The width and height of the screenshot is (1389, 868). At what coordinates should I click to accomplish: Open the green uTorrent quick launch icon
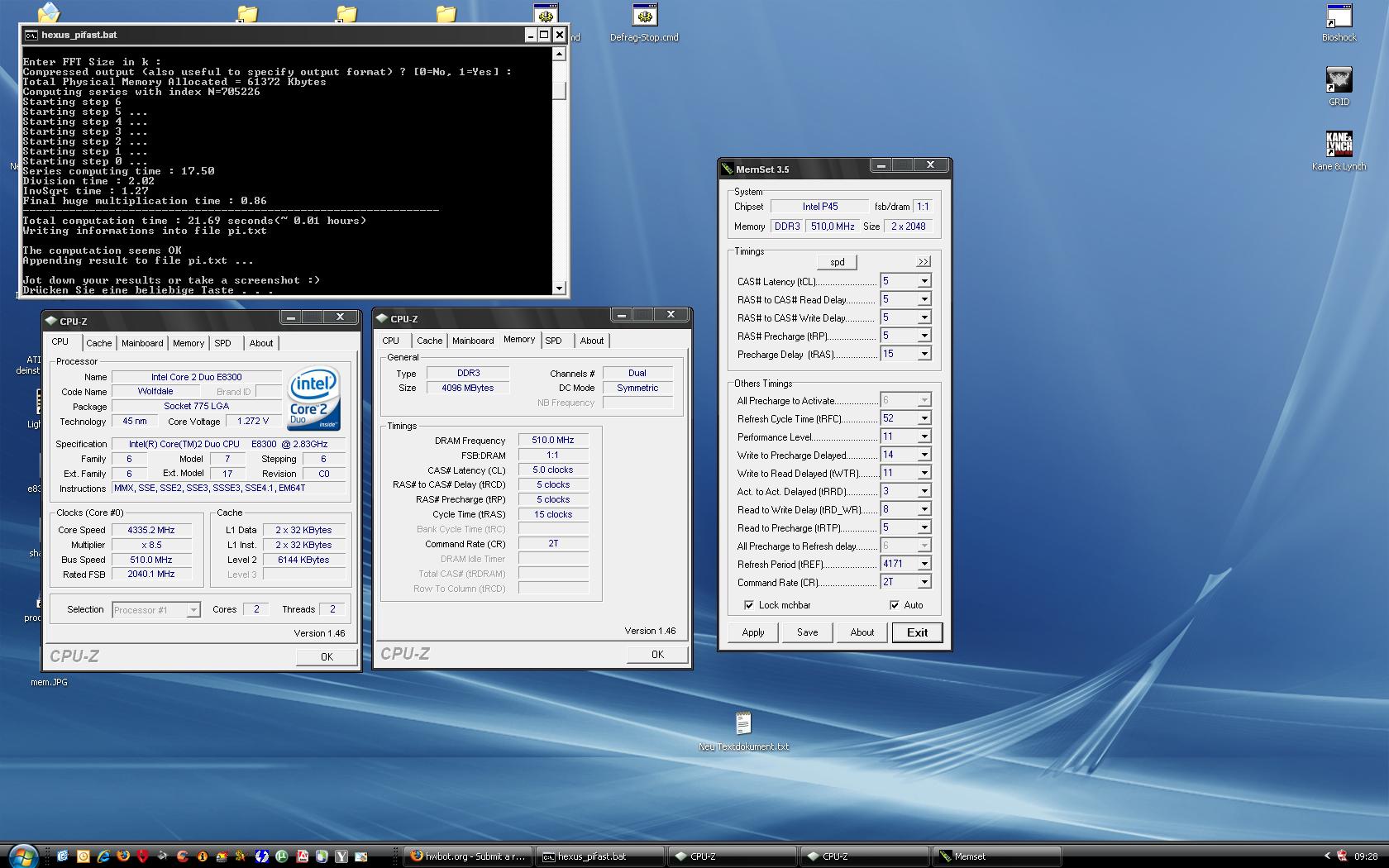(x=282, y=856)
